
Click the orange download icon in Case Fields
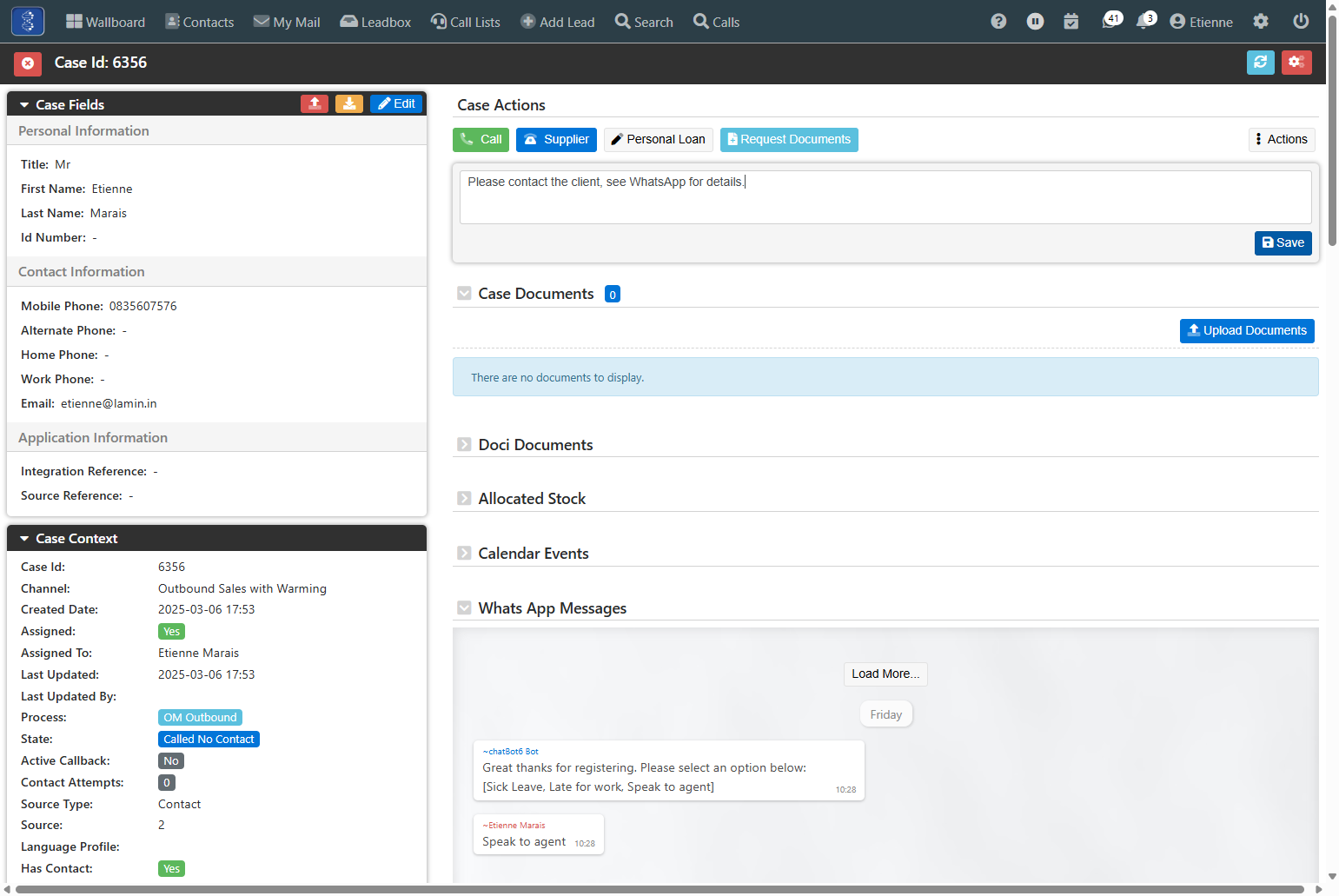click(349, 103)
